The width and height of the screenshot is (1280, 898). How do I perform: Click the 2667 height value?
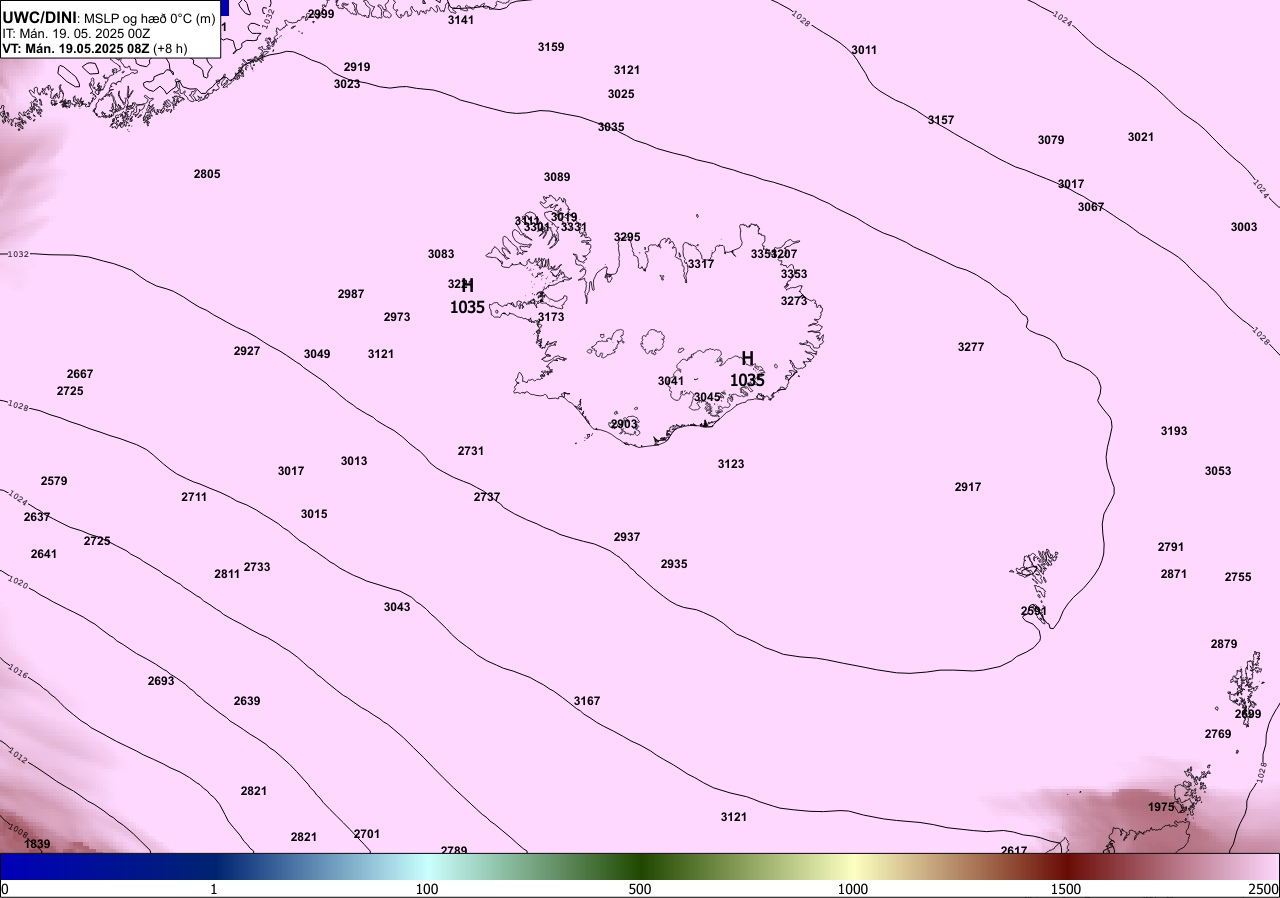coord(80,374)
